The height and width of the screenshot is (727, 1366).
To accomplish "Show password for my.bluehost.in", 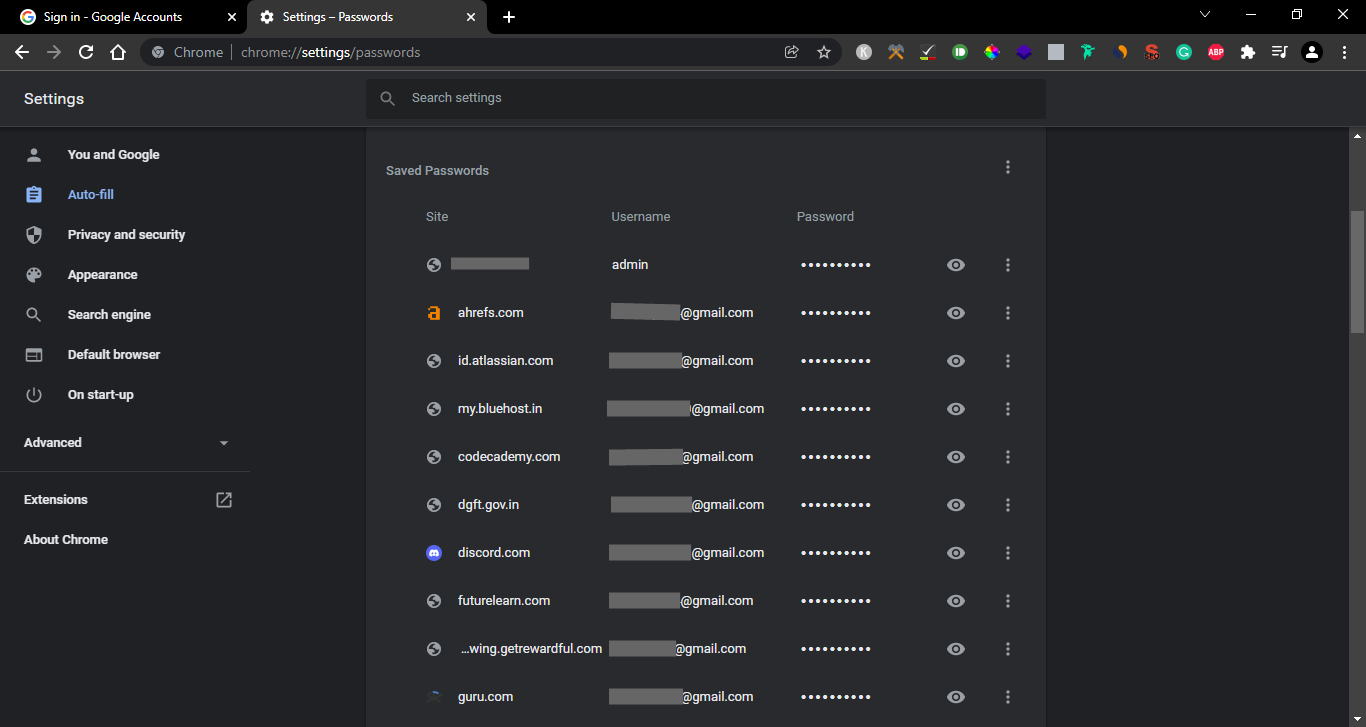I will (956, 409).
